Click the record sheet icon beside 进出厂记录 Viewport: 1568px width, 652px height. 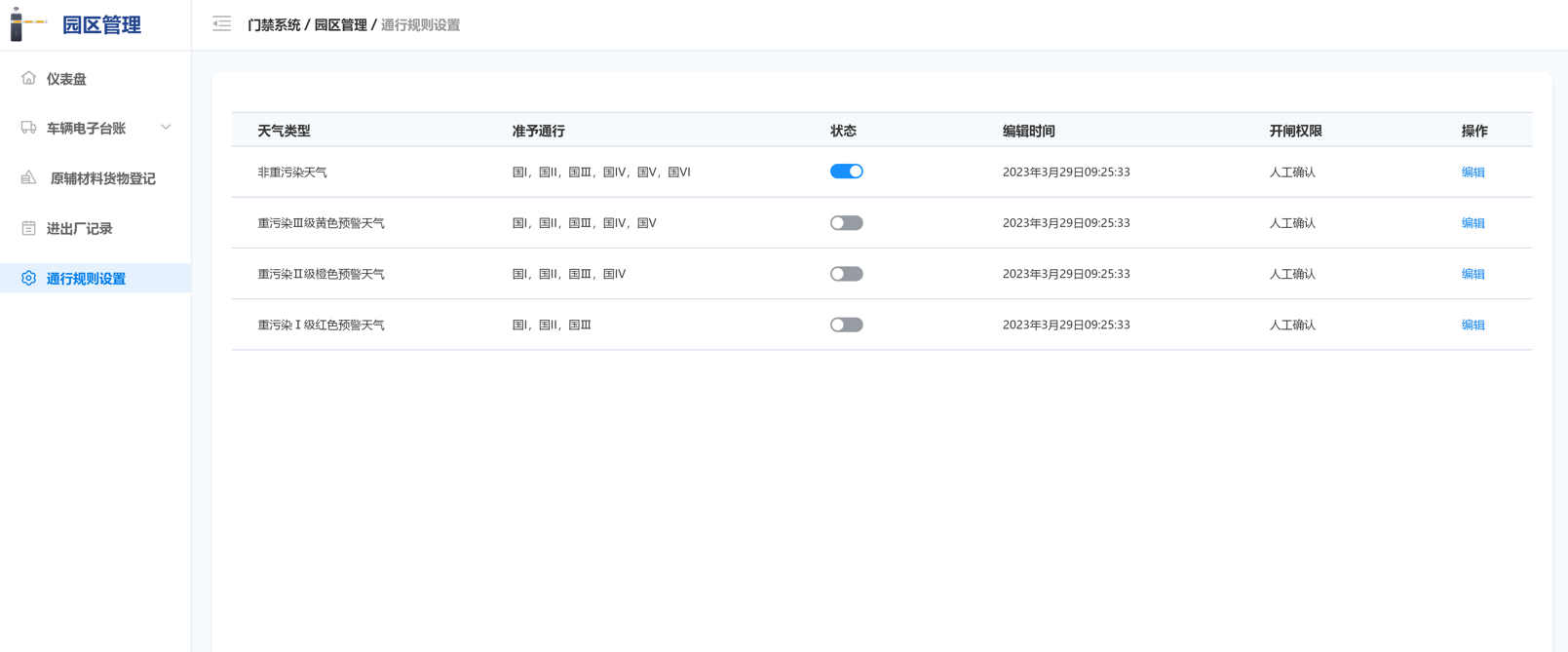point(28,228)
